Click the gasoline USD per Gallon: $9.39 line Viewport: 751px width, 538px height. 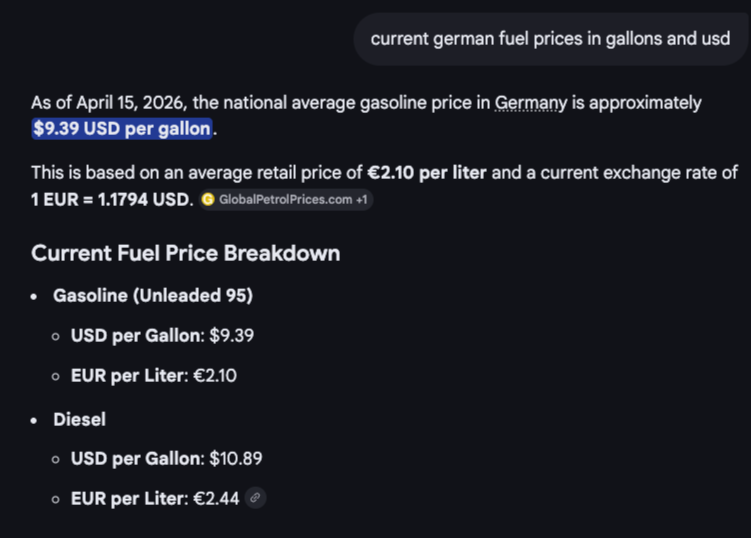tap(162, 335)
